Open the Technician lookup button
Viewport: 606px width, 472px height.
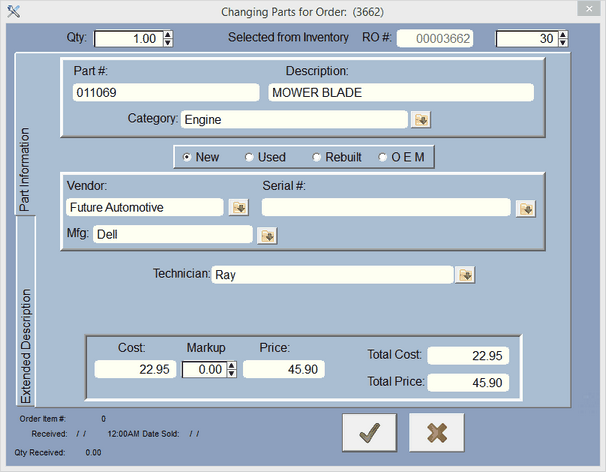coord(466,275)
